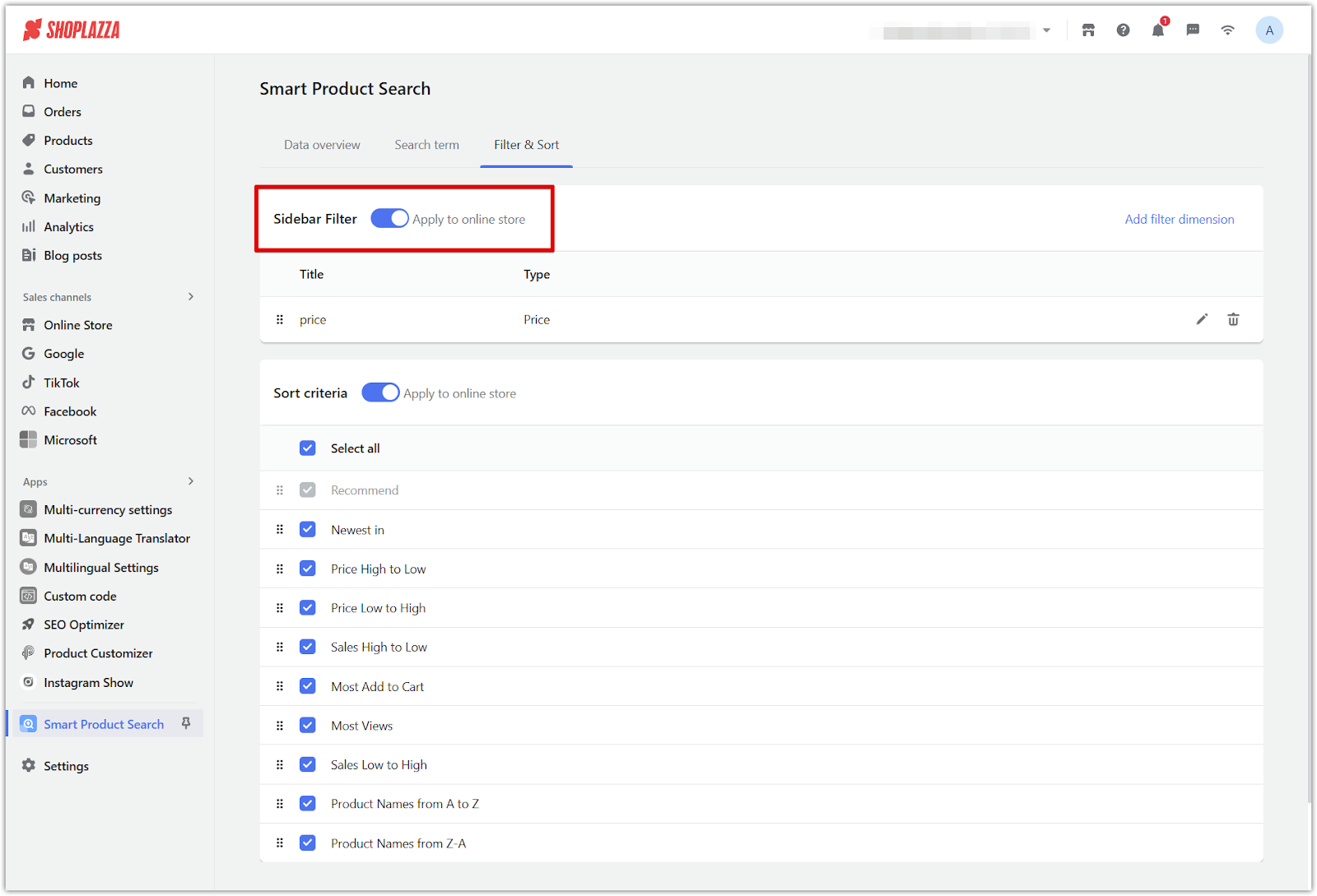The height and width of the screenshot is (896, 1317).
Task: Click the Add filter dimension link
Action: [x=1179, y=219]
